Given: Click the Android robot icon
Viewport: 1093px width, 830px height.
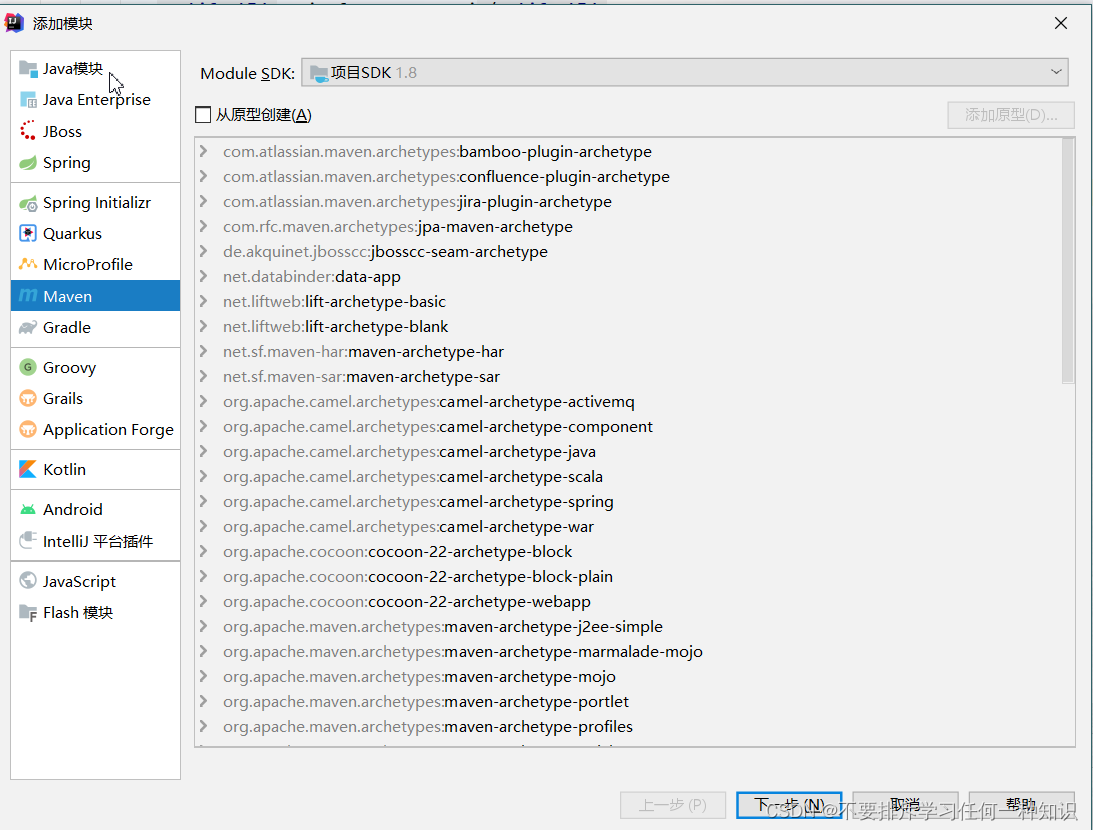Looking at the screenshot, I should click(x=28, y=509).
